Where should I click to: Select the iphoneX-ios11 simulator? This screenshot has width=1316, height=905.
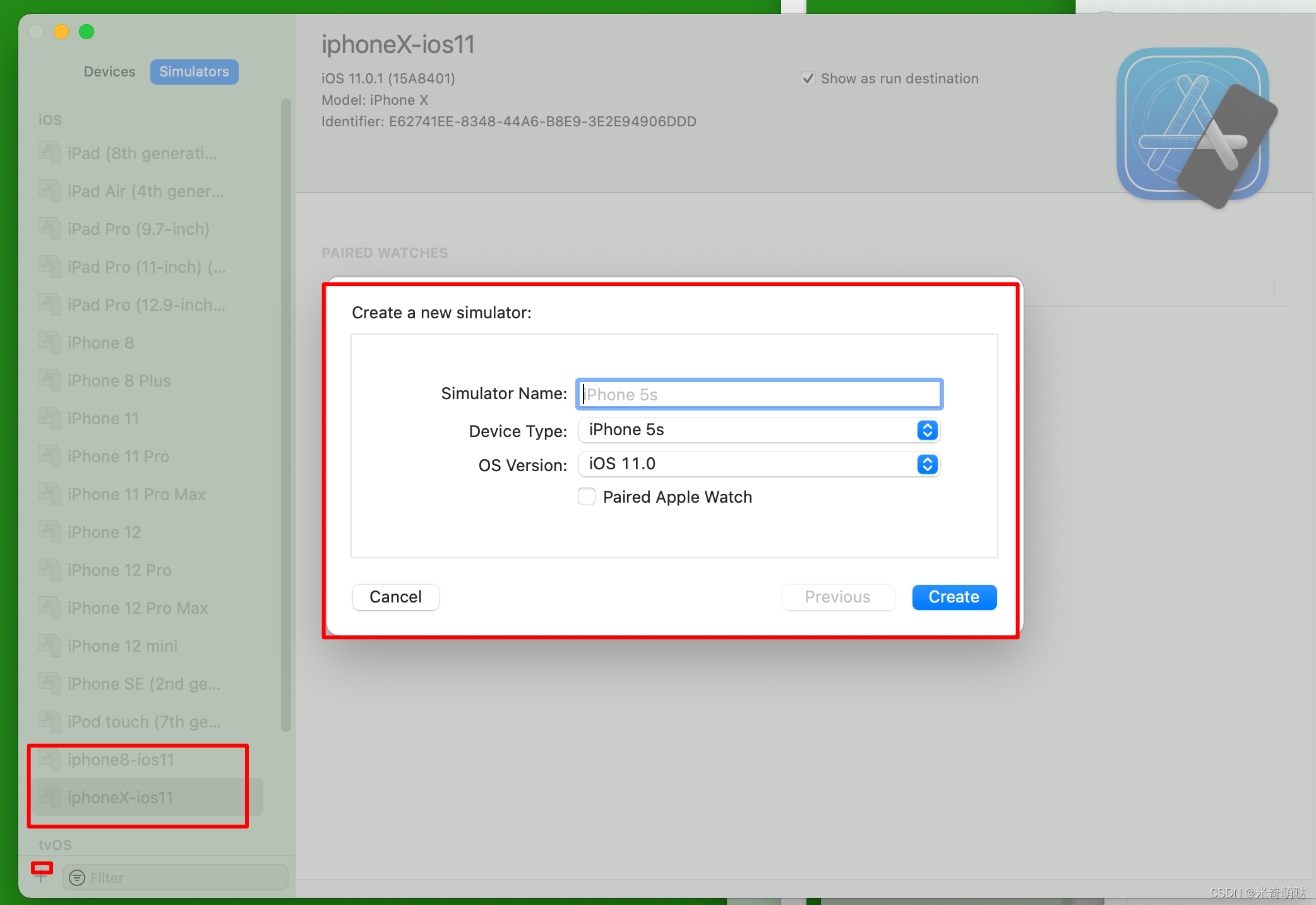(x=147, y=797)
